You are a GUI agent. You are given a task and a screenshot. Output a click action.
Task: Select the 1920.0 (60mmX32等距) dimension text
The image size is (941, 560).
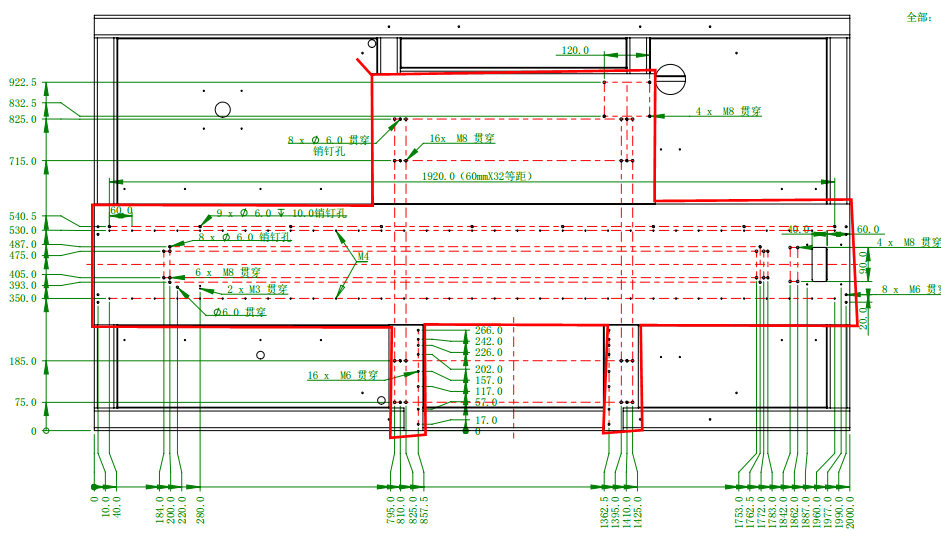pos(476,176)
